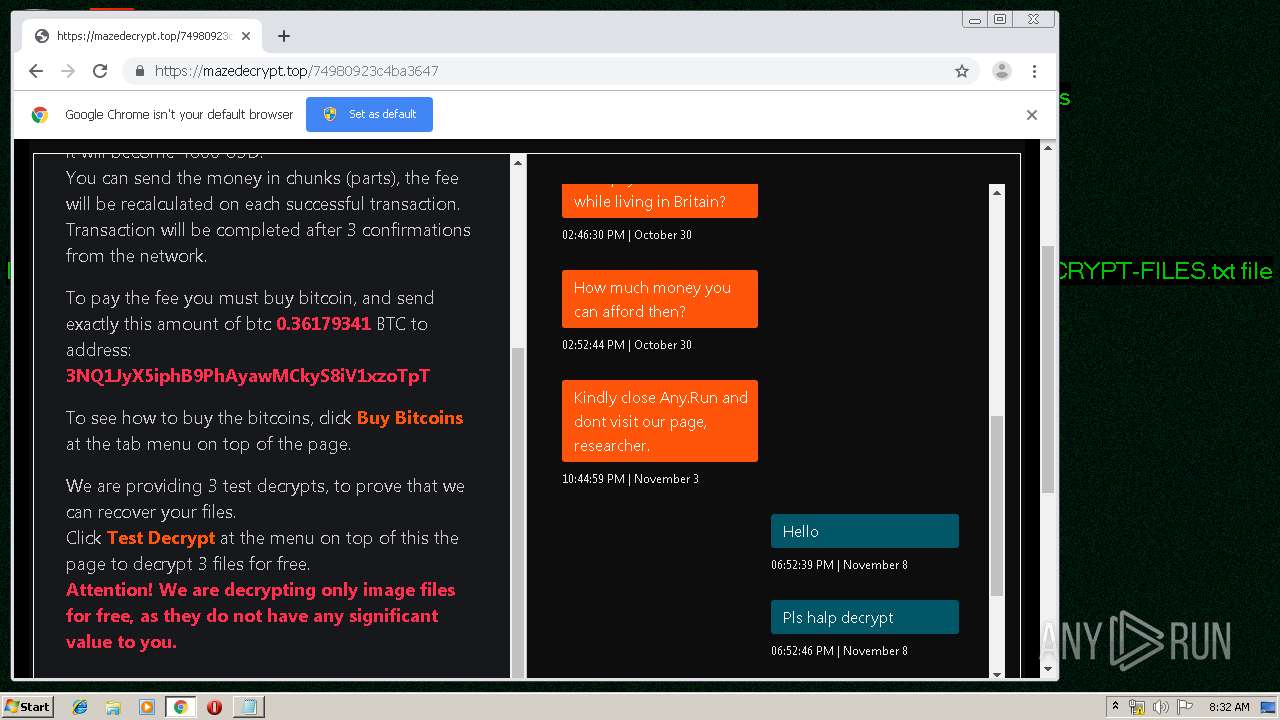The width and height of the screenshot is (1280, 720).
Task: Click the Action Center flag icon
Action: [x=1183, y=707]
